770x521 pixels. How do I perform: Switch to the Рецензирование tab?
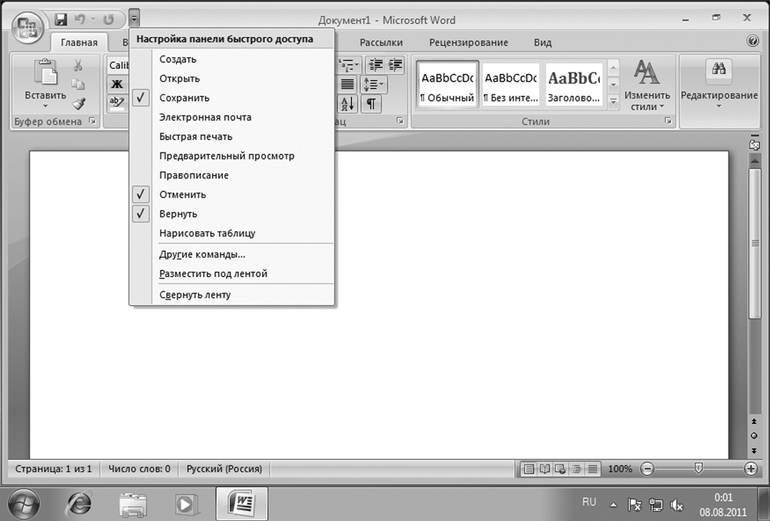click(x=468, y=43)
